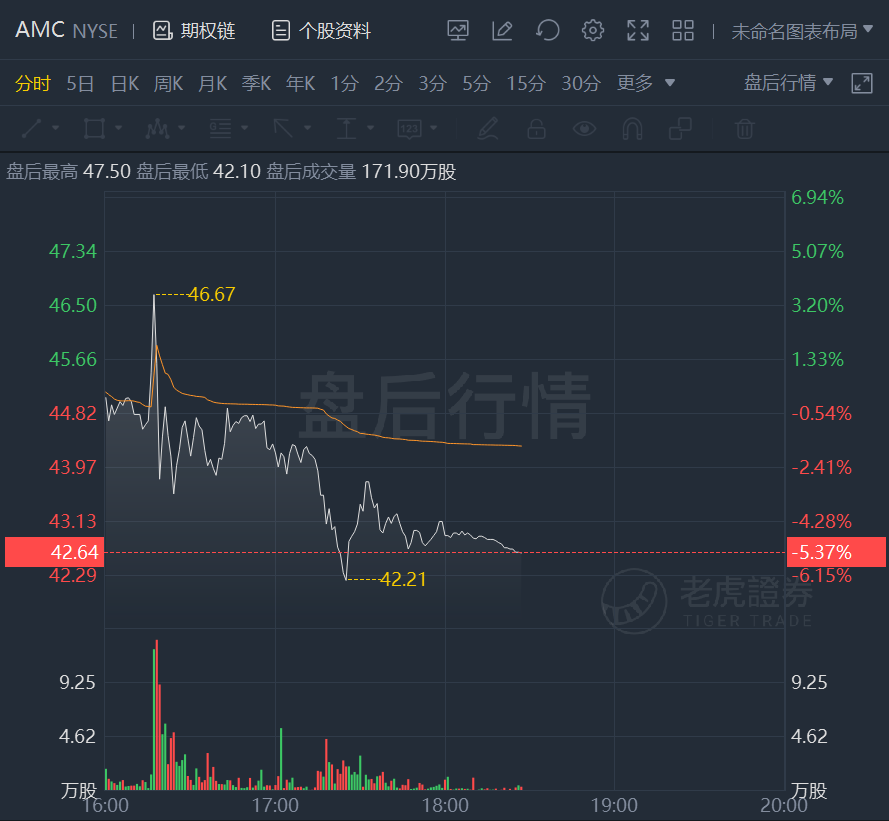Open chart settings gear icon
The height and width of the screenshot is (821, 889).
pos(592,31)
